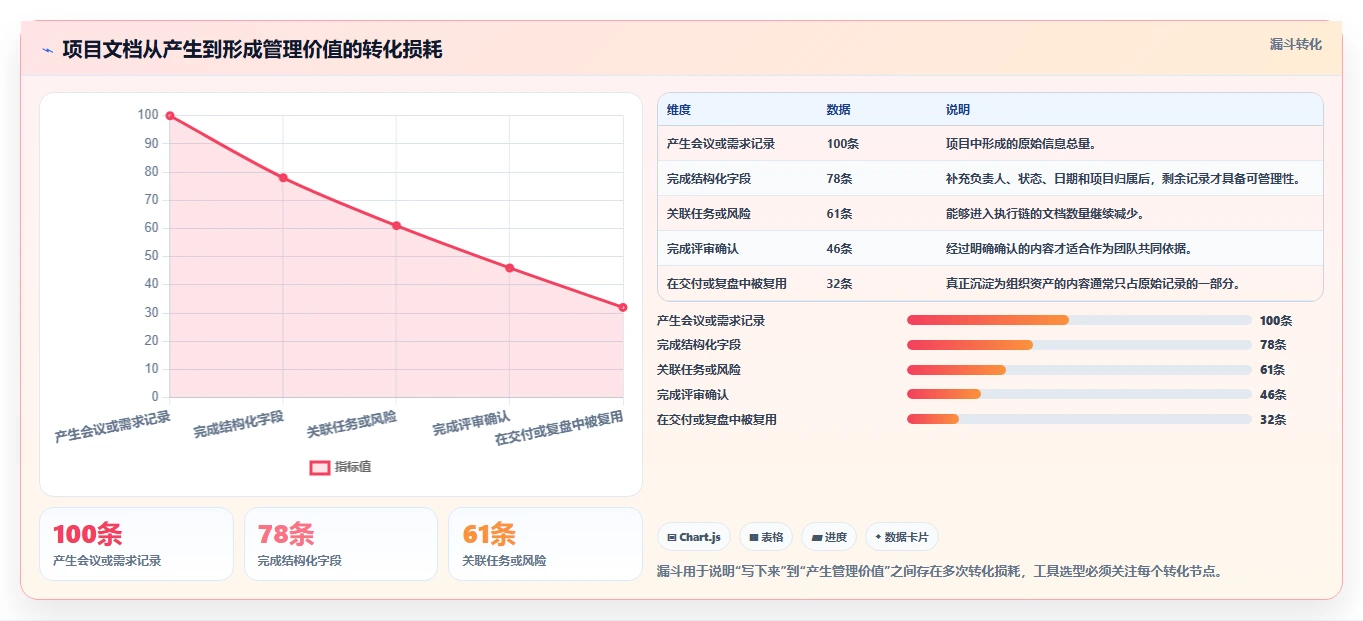Click the 数据 column header
The image size is (1363, 621).
click(x=839, y=110)
